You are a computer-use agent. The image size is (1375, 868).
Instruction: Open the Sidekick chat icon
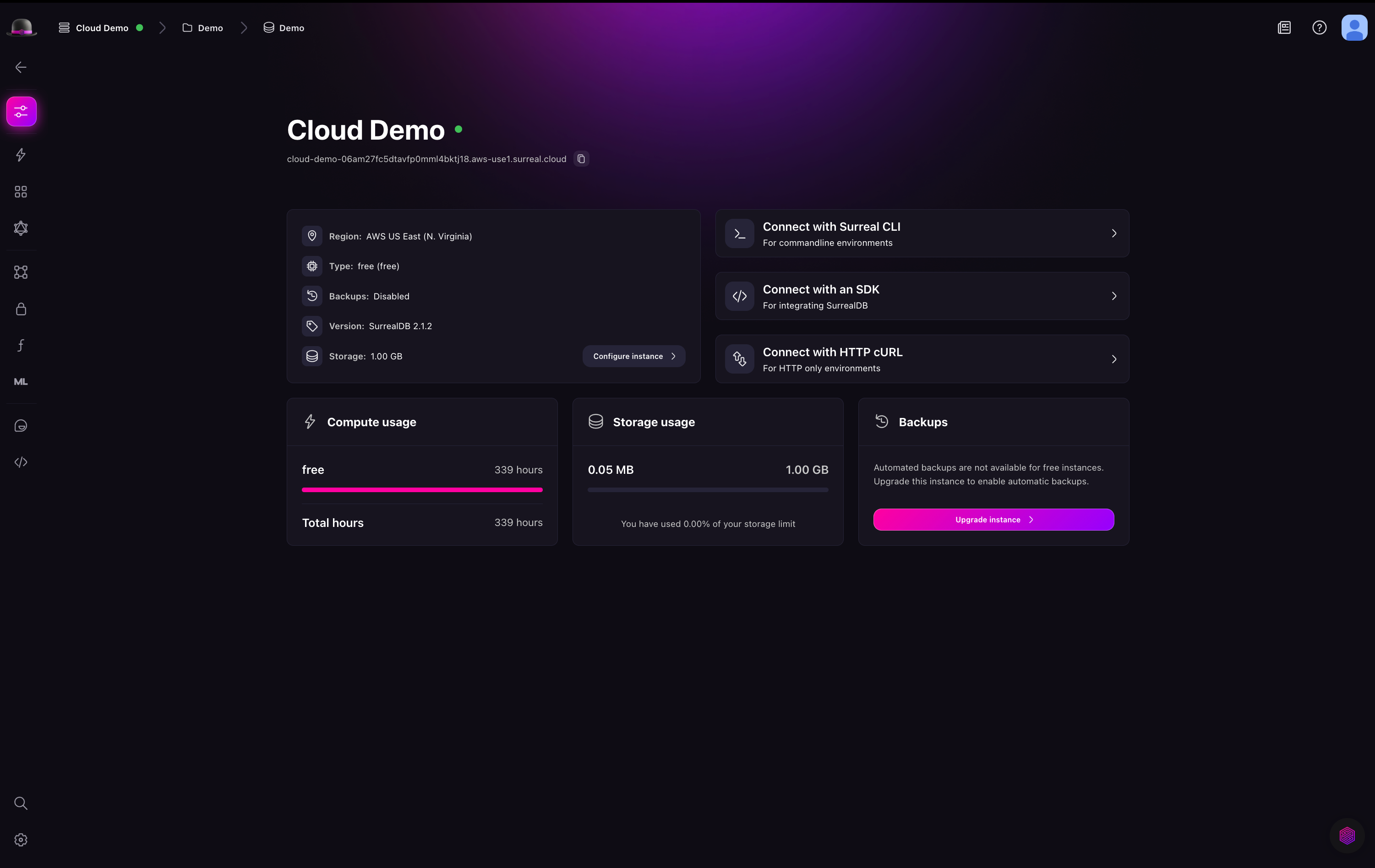pos(21,426)
